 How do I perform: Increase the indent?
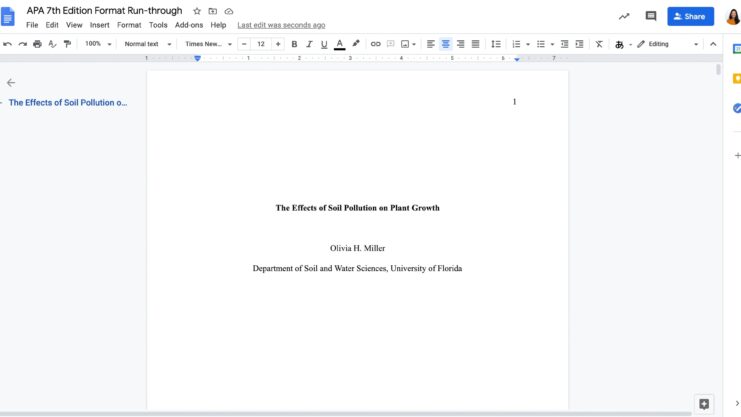click(x=579, y=44)
